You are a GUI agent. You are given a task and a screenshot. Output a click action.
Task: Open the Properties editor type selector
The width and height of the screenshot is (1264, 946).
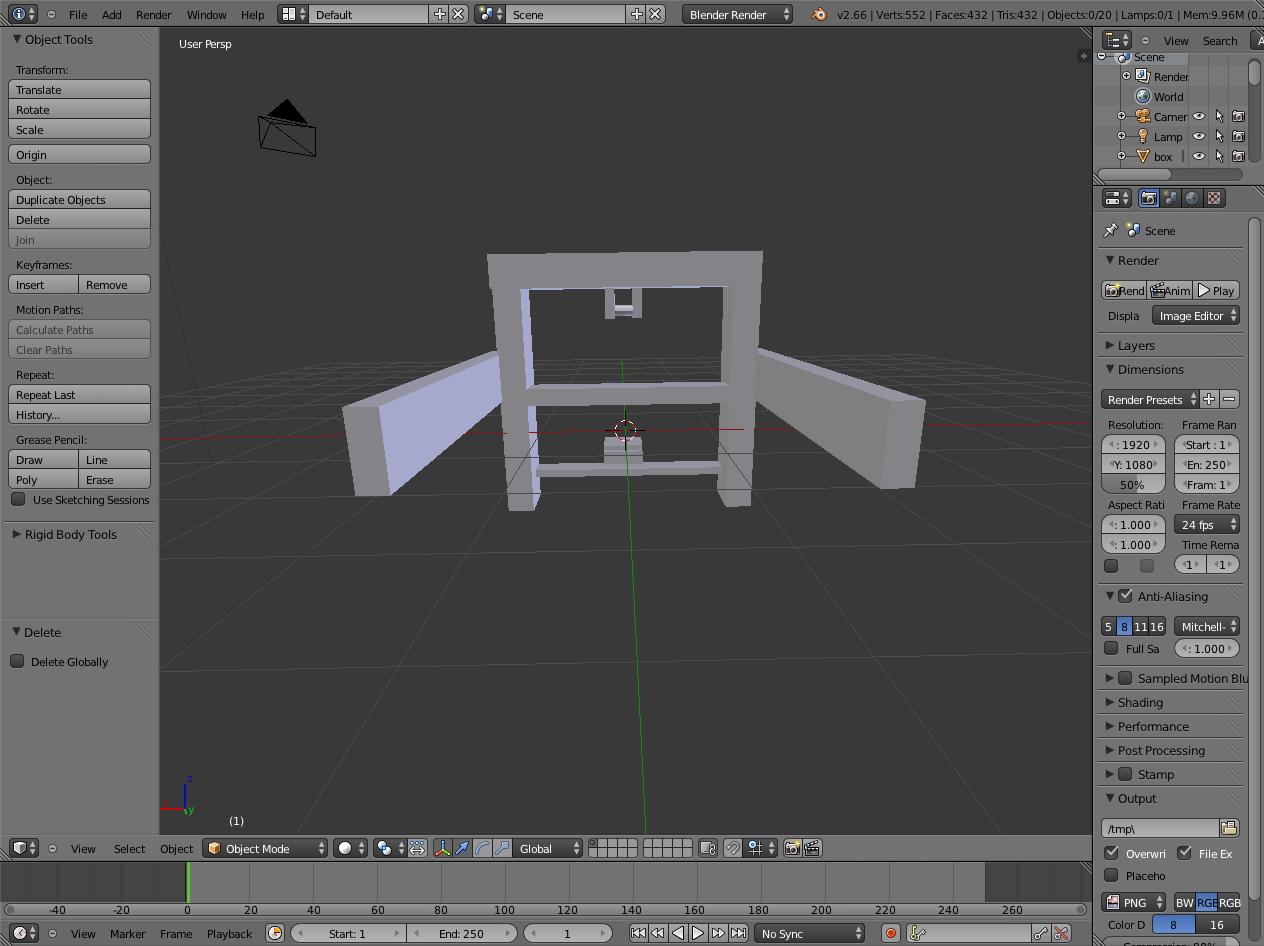tap(1117, 198)
